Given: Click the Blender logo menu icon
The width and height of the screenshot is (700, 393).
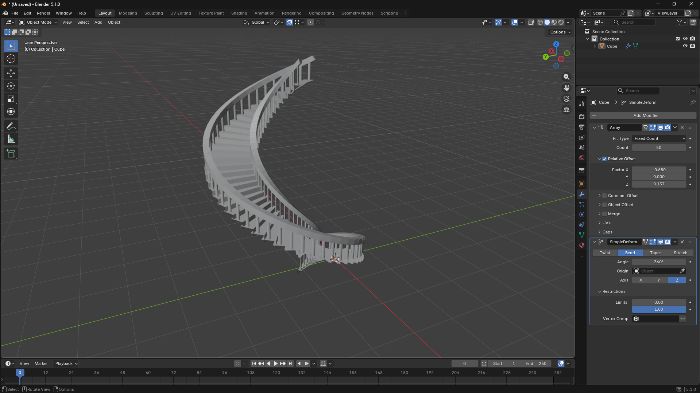Looking at the screenshot, I should (5, 13).
